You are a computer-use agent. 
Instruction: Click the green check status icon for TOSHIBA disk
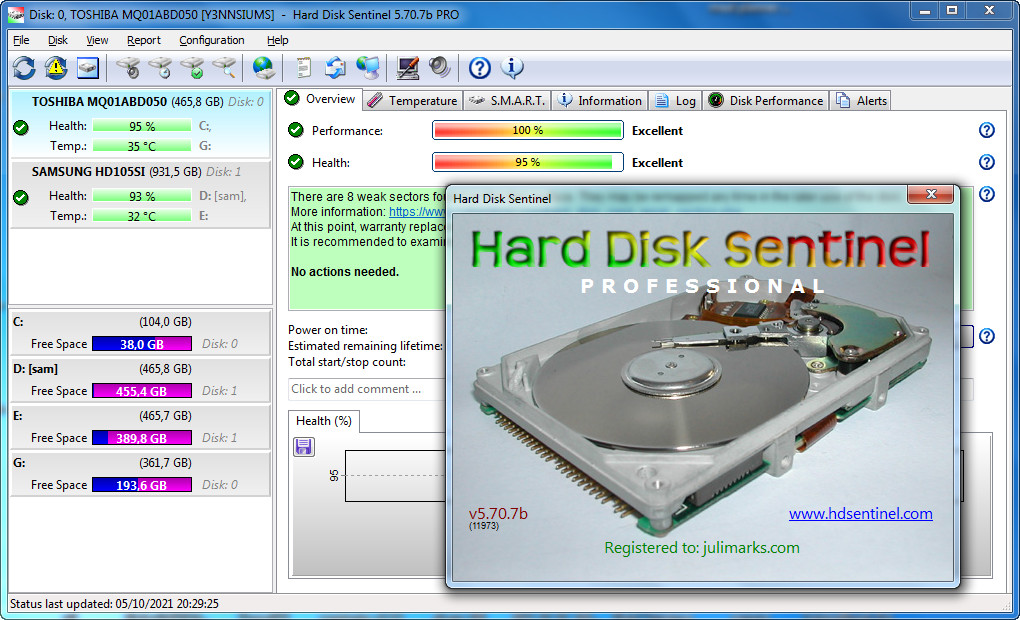21,128
